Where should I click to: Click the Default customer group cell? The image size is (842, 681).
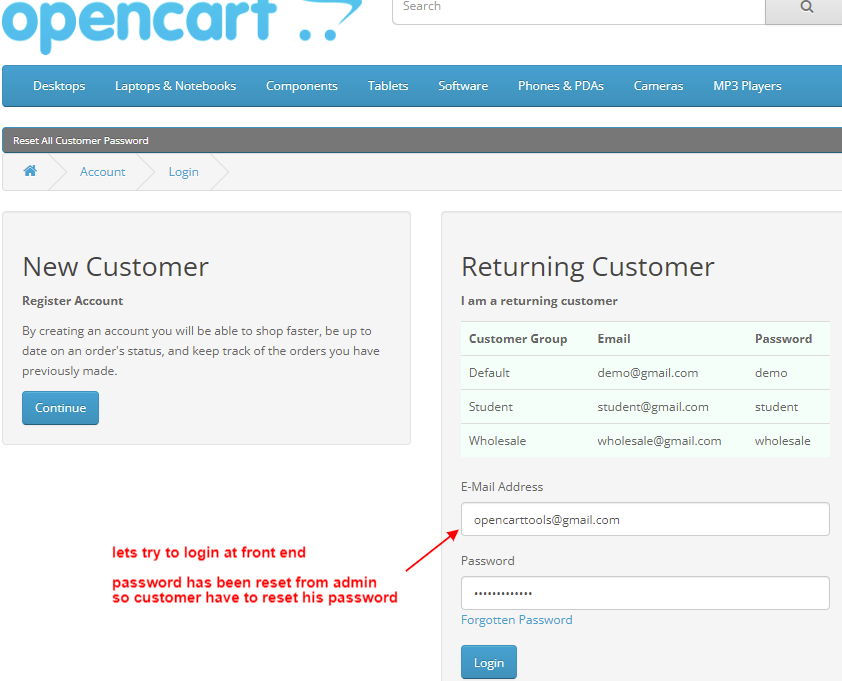click(x=489, y=373)
